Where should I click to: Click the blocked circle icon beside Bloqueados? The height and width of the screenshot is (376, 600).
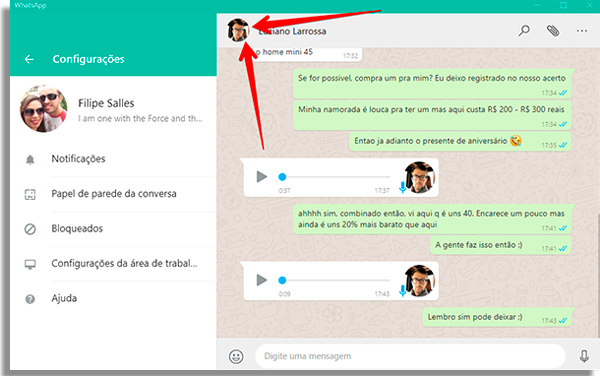click(x=30, y=229)
